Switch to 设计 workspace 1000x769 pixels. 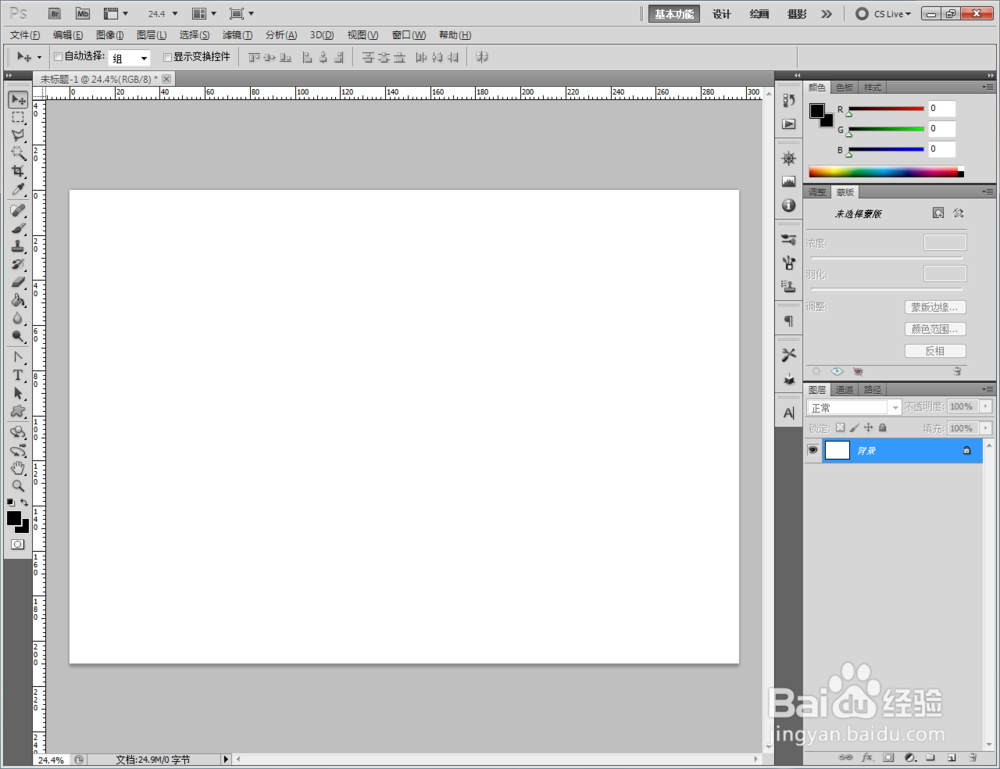(721, 14)
